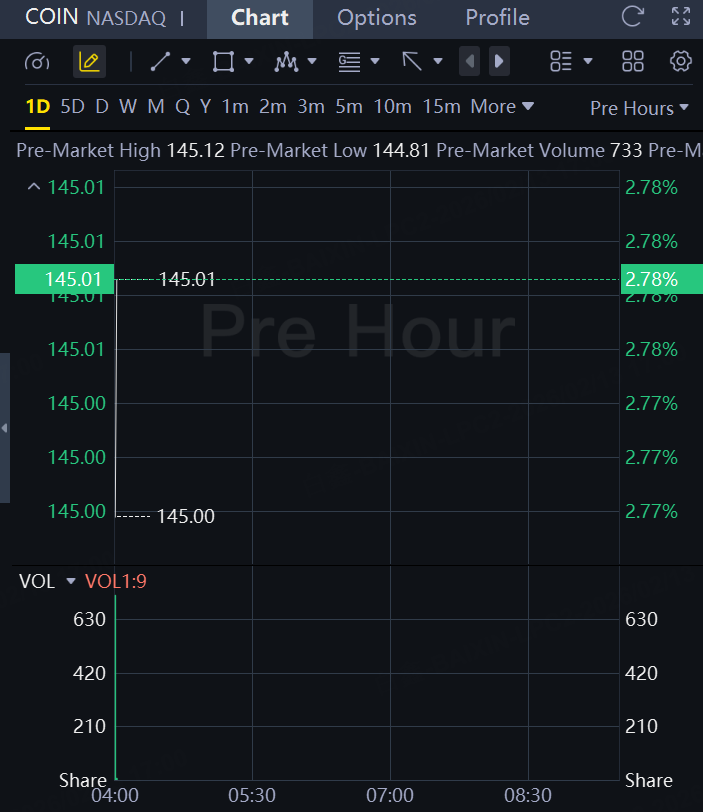
Task: Switch to the Options tab
Action: click(x=377, y=19)
